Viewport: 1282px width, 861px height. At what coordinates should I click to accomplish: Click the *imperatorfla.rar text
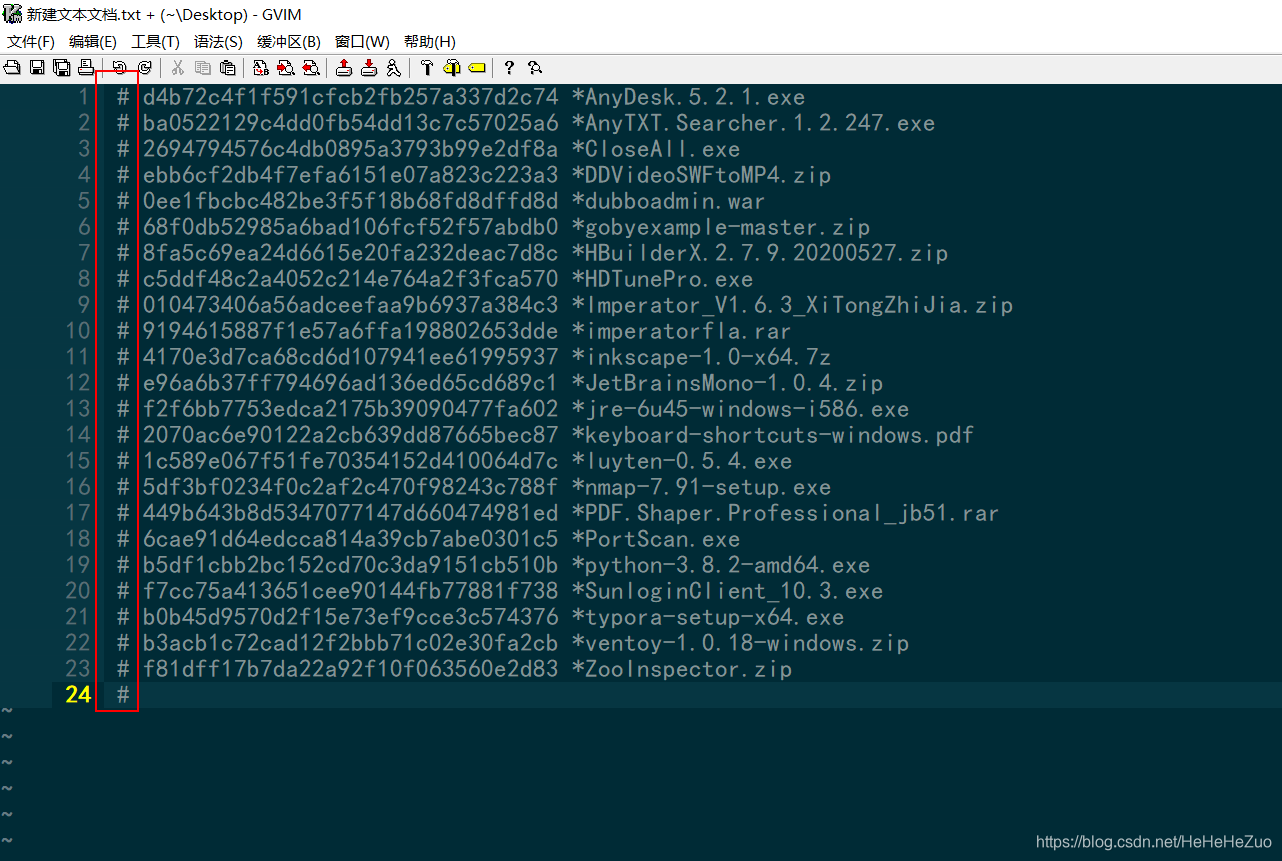pos(682,331)
